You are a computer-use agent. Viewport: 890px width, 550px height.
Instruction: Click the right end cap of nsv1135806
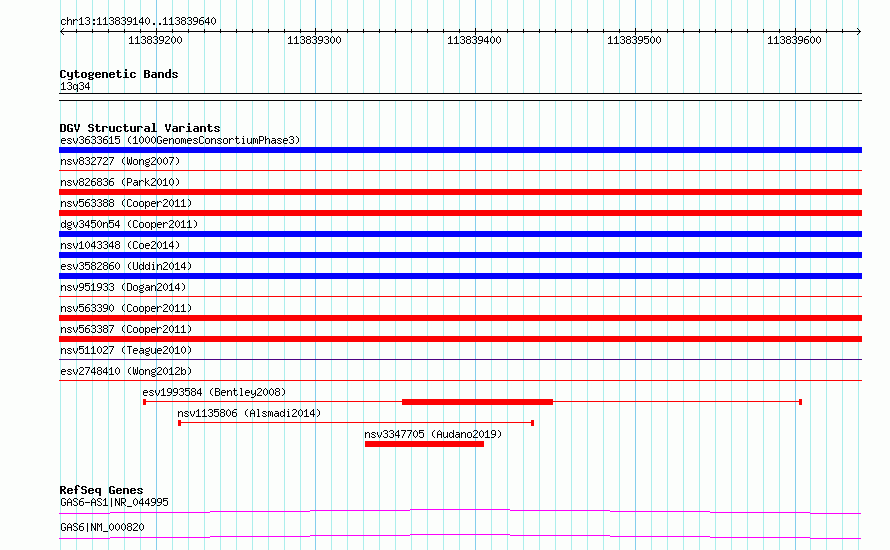[532, 423]
